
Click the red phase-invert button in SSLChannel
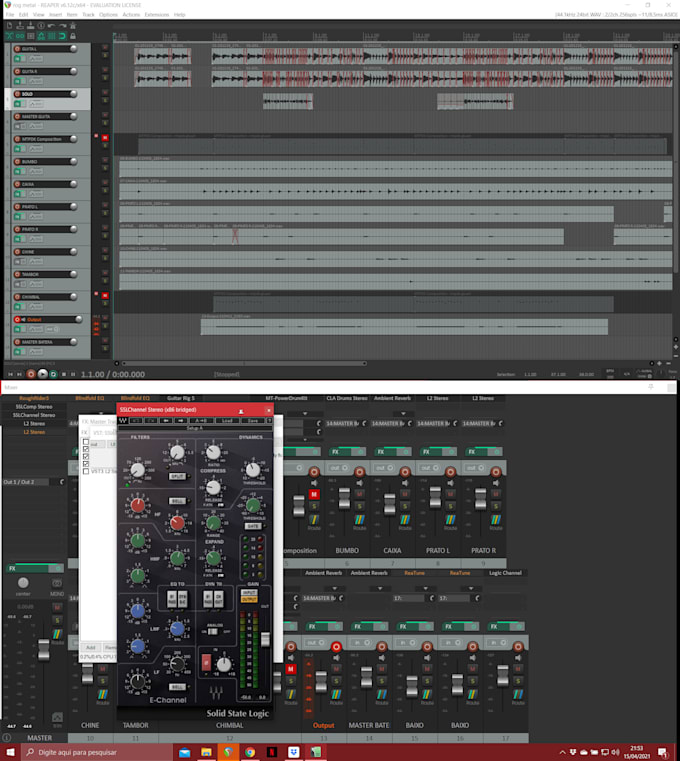pos(206,662)
